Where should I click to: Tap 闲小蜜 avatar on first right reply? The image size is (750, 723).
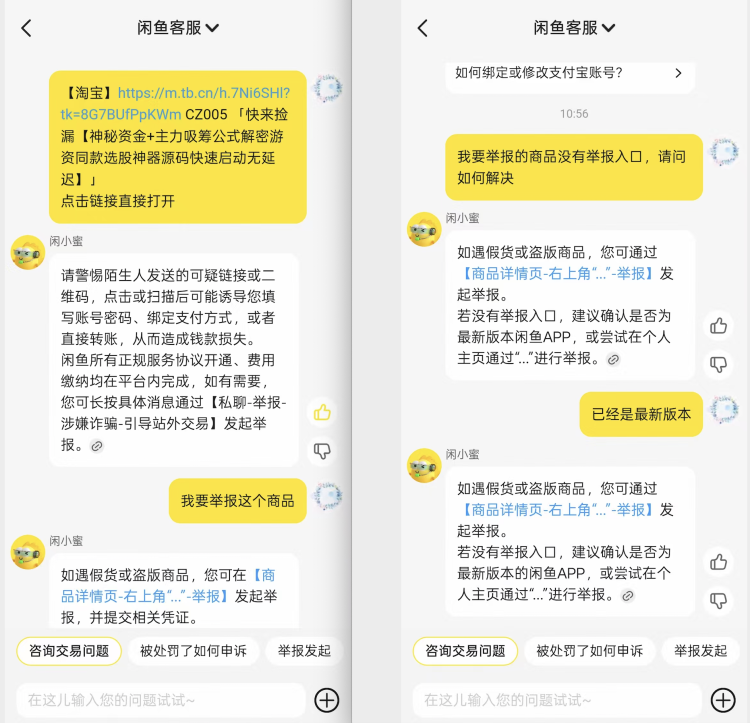tap(424, 229)
